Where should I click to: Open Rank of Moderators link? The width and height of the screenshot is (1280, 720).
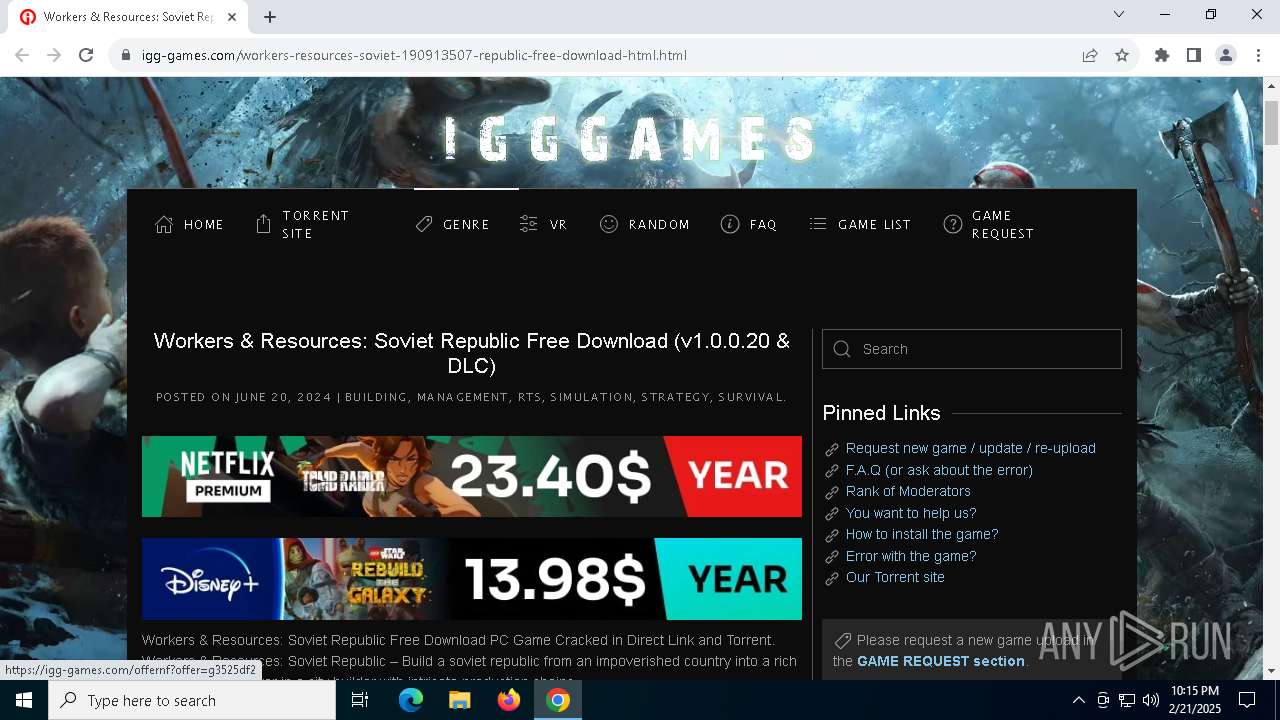tap(908, 491)
